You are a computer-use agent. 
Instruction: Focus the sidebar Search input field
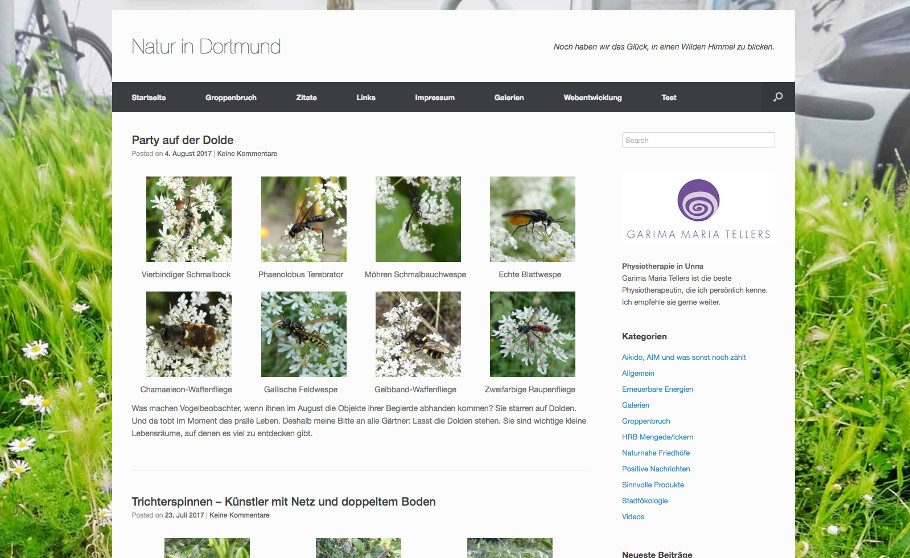698,140
